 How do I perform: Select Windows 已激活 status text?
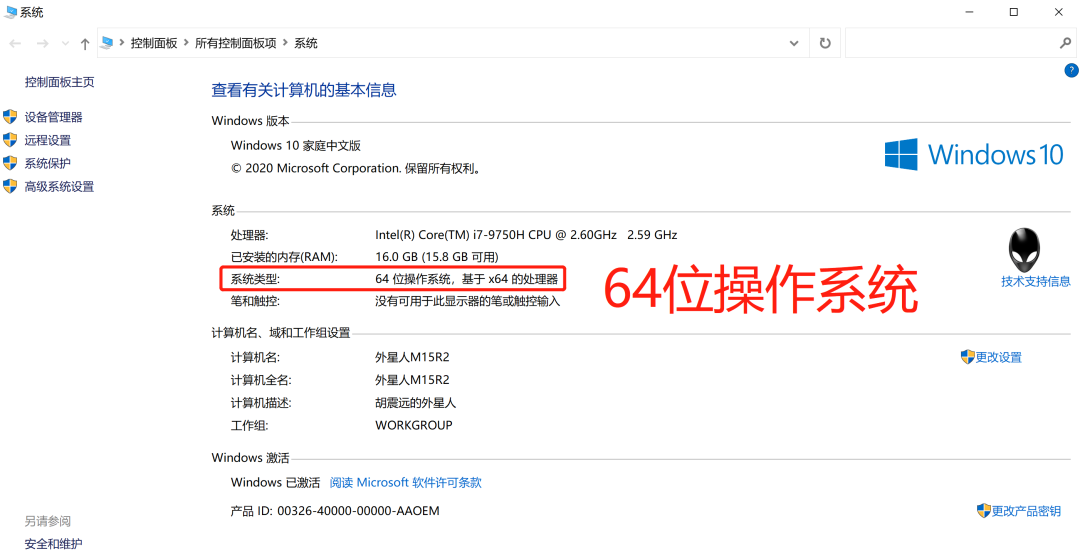click(x=276, y=483)
